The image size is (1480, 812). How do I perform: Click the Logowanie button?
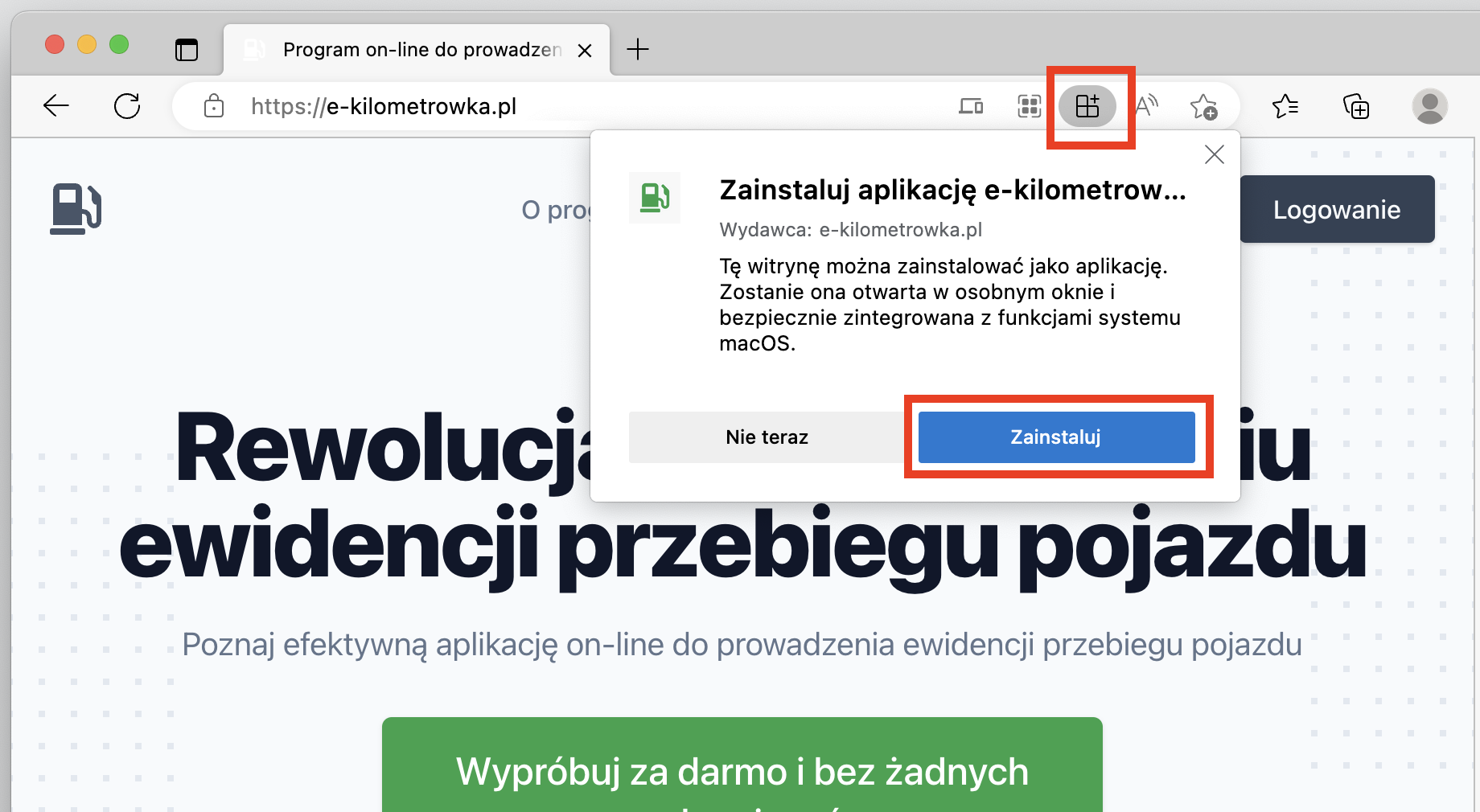1337,209
